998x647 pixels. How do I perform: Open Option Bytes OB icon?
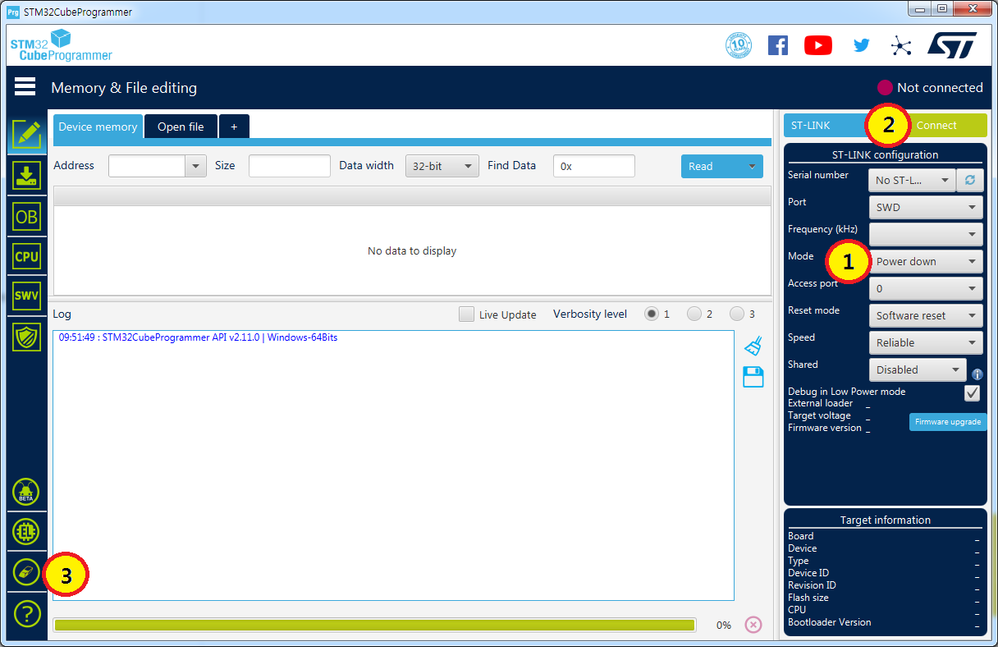(x=26, y=217)
